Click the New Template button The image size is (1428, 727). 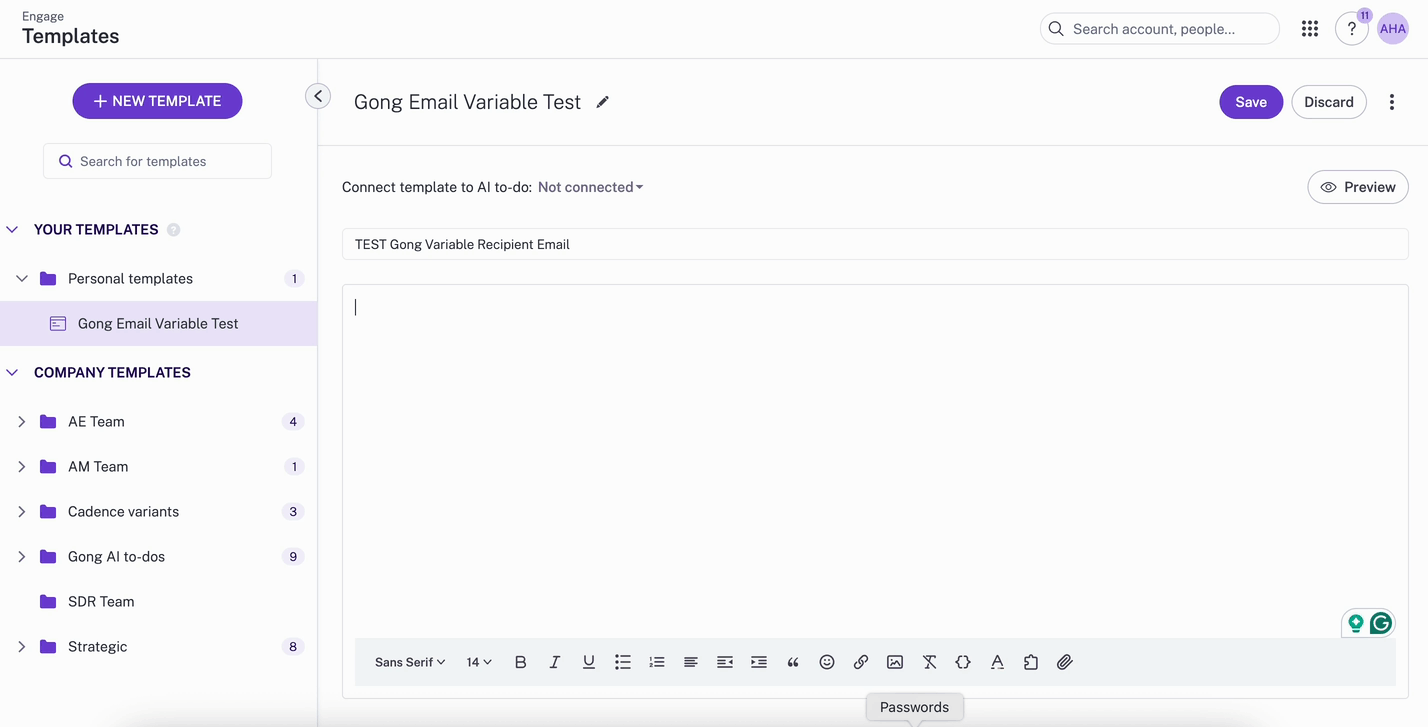coord(157,101)
